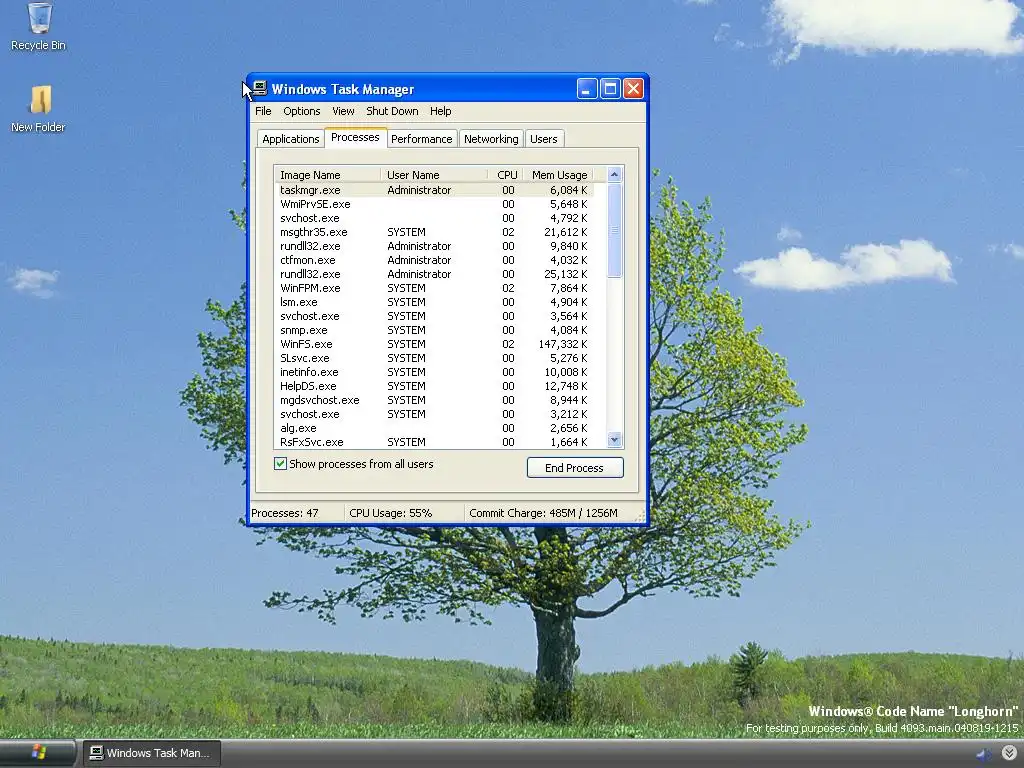Click process list scroll down arrow
Viewport: 1024px width, 768px height.
point(614,440)
